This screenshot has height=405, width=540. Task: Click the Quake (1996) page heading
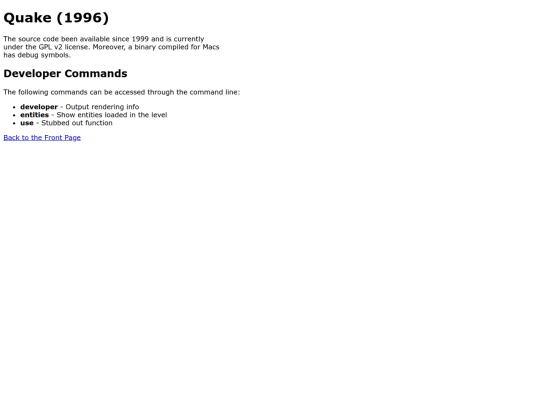(x=56, y=18)
